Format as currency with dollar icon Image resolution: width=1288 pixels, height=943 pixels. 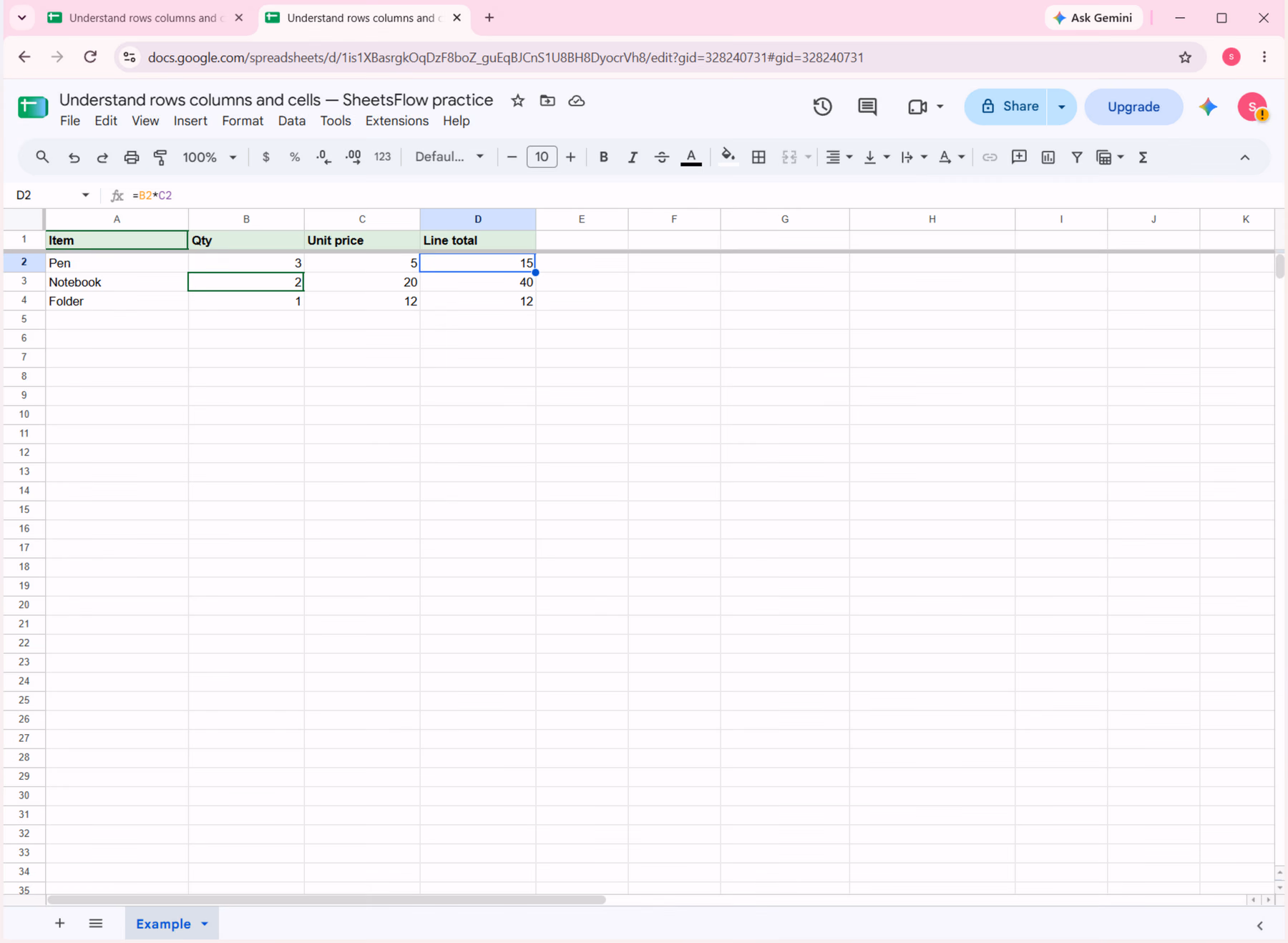[x=265, y=157]
